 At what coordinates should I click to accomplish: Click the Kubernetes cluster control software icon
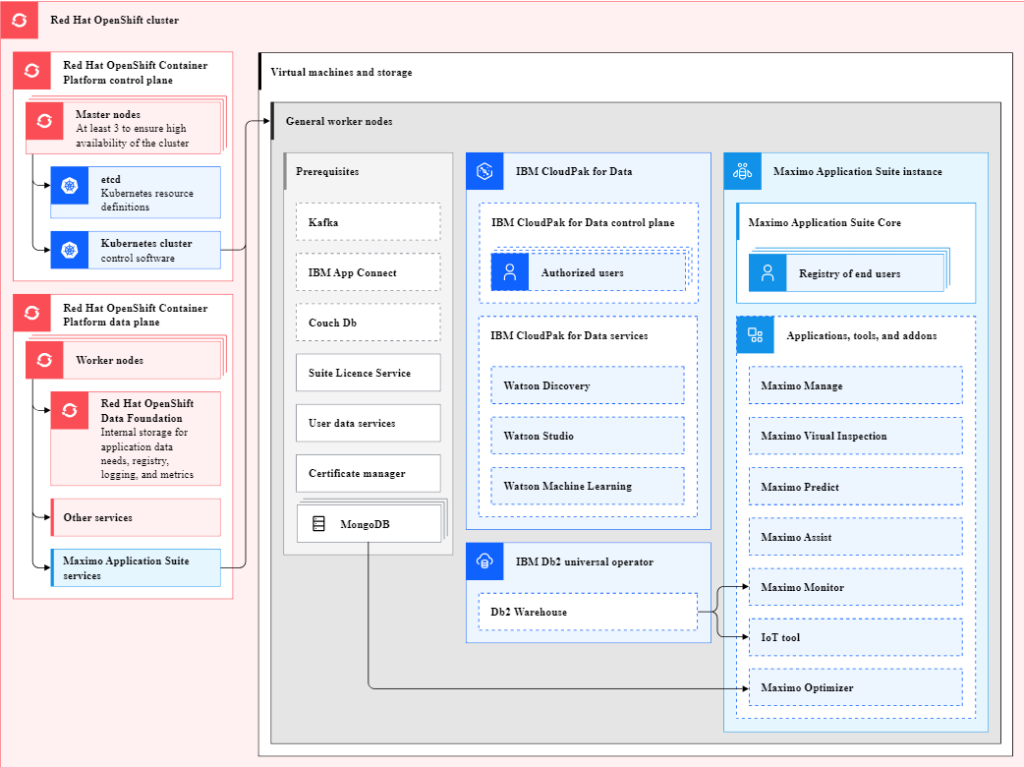point(69,249)
